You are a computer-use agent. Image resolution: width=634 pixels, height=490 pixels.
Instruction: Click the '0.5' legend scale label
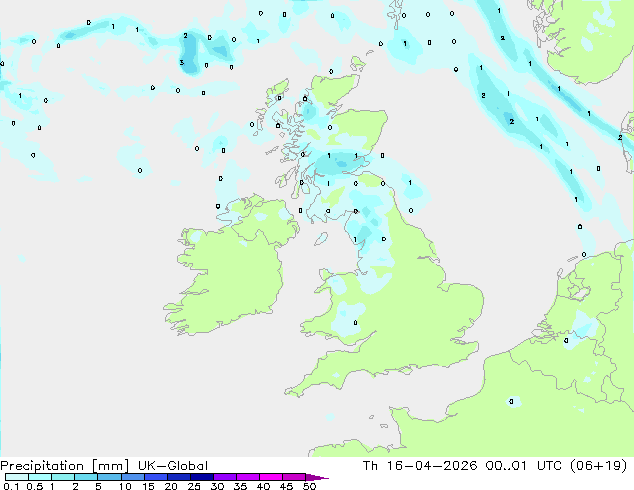pyautogui.click(x=35, y=486)
